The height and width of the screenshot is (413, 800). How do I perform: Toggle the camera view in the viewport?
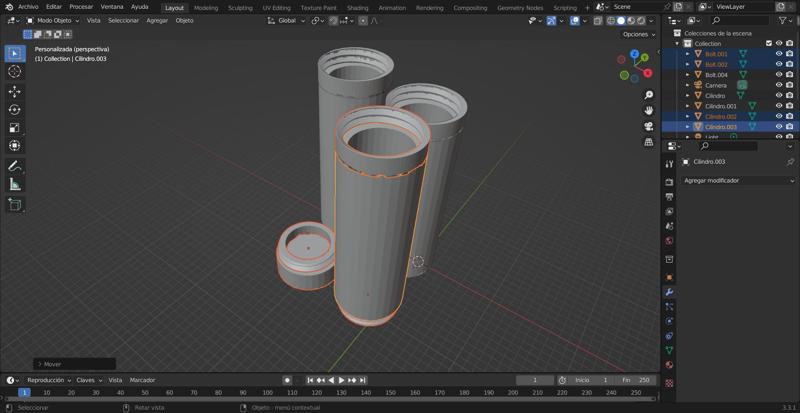[649, 126]
